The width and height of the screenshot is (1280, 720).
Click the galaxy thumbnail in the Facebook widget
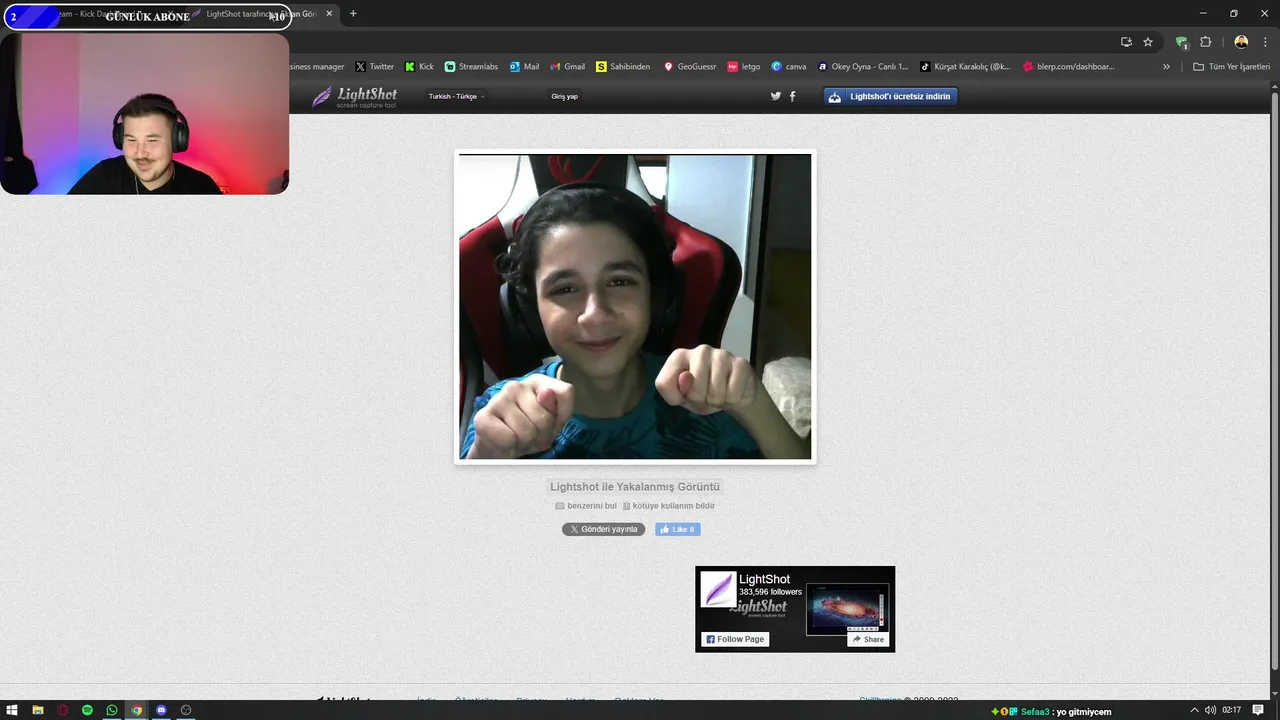(x=847, y=608)
